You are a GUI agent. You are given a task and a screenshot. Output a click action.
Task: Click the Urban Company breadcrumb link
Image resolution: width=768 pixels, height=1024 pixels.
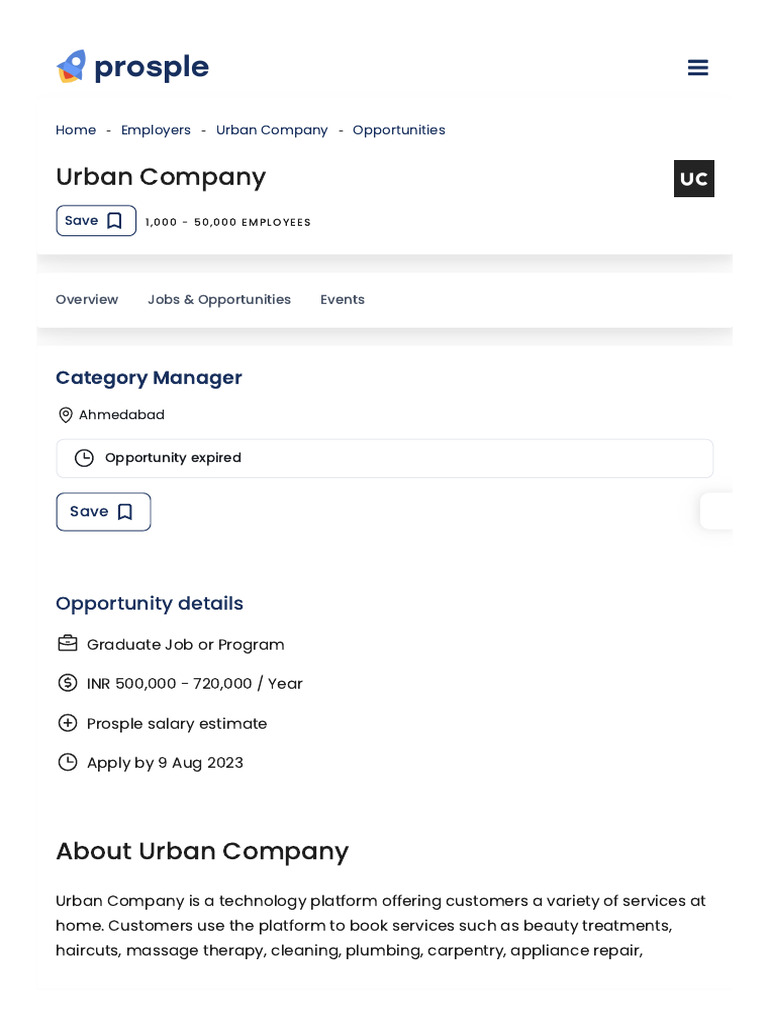(x=272, y=130)
